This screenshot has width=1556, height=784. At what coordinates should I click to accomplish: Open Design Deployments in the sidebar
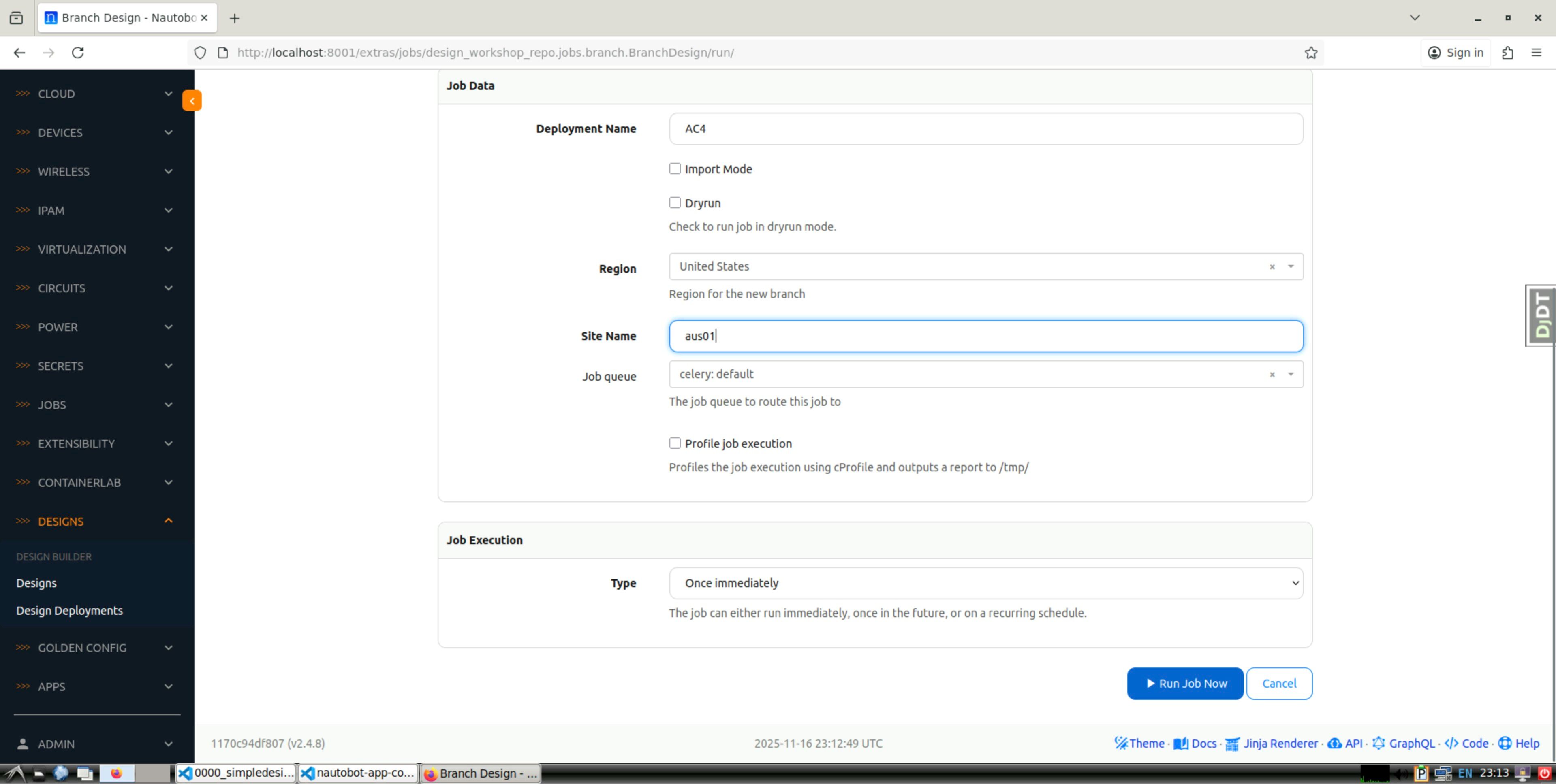pyautogui.click(x=69, y=610)
